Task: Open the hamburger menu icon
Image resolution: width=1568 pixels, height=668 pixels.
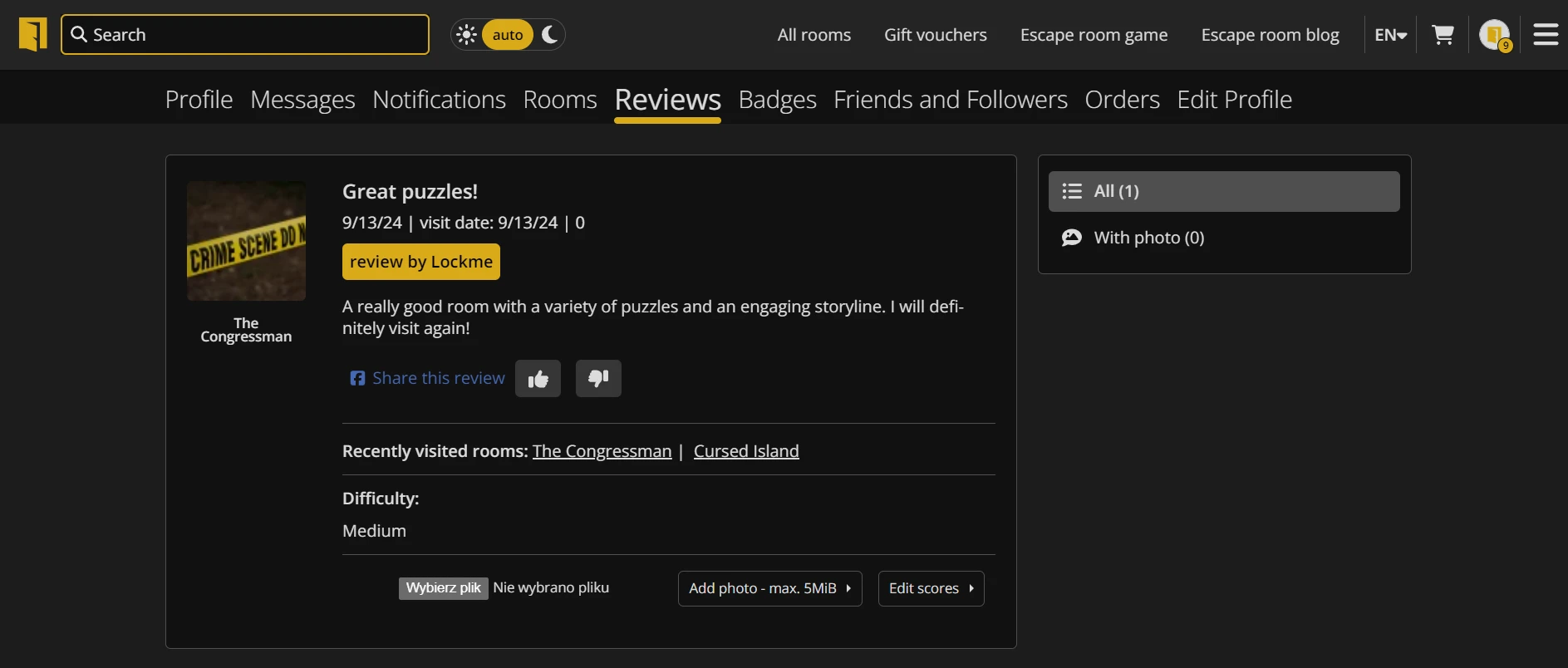Action: (1546, 35)
